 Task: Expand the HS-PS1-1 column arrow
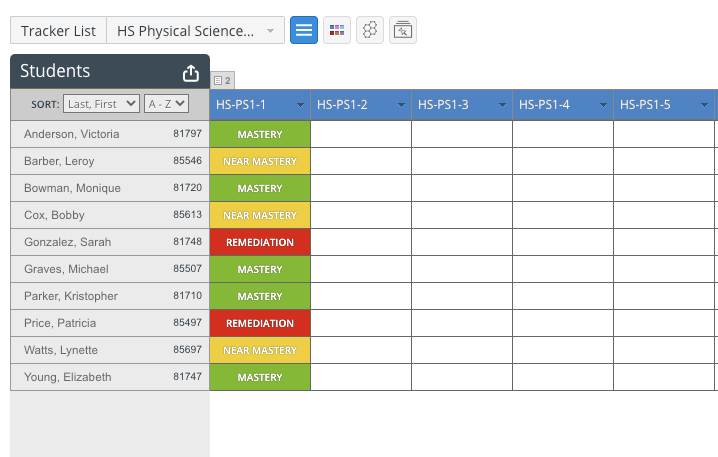point(300,105)
